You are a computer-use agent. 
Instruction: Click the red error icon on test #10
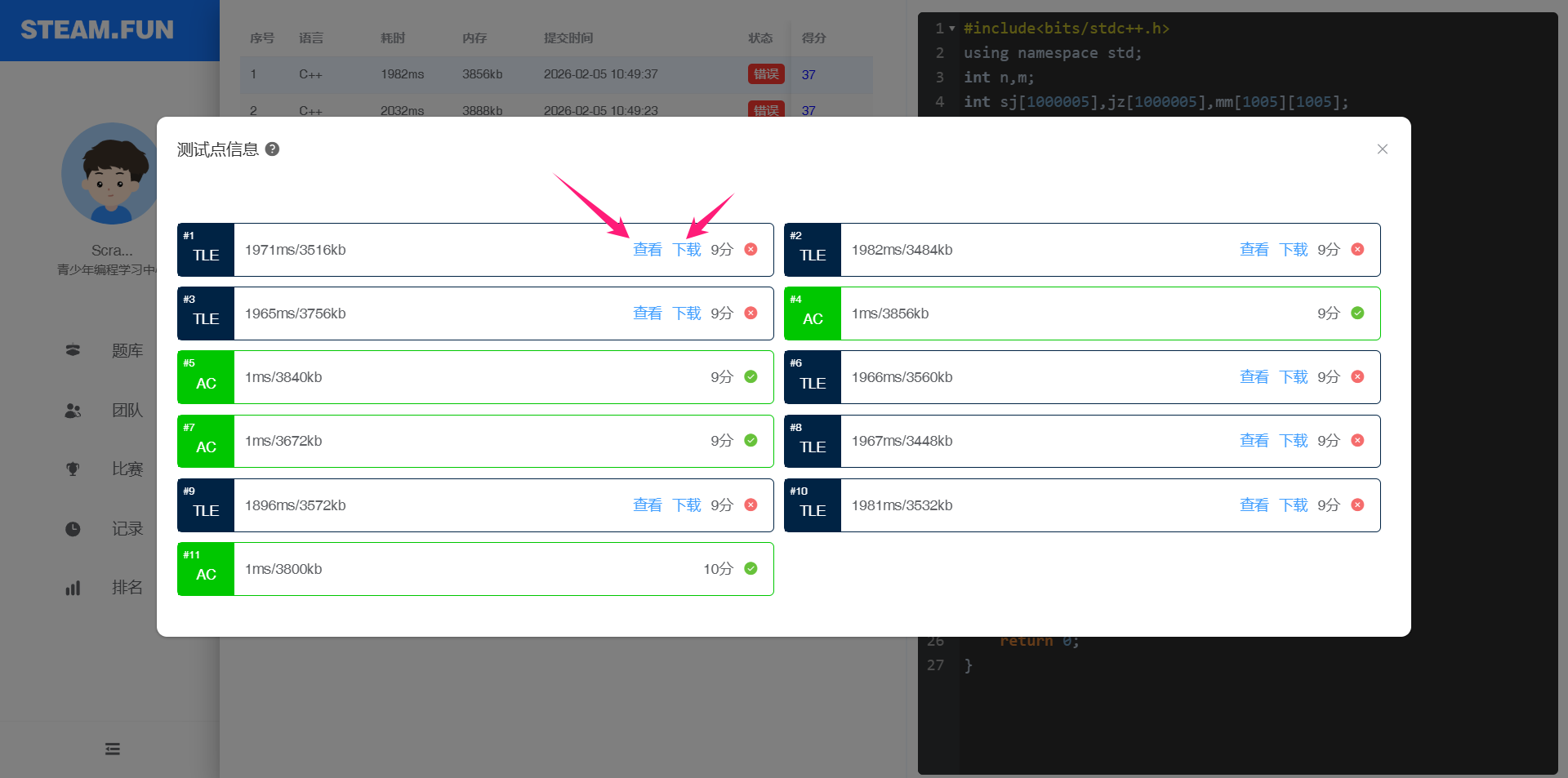pos(1358,505)
